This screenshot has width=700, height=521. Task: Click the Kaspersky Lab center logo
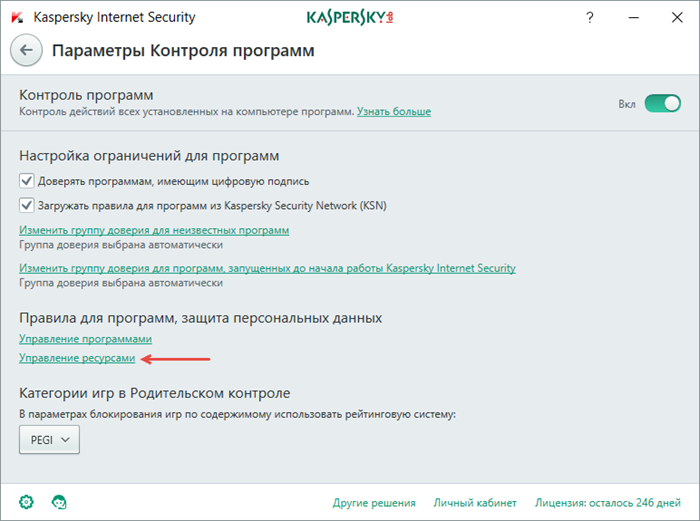point(350,17)
